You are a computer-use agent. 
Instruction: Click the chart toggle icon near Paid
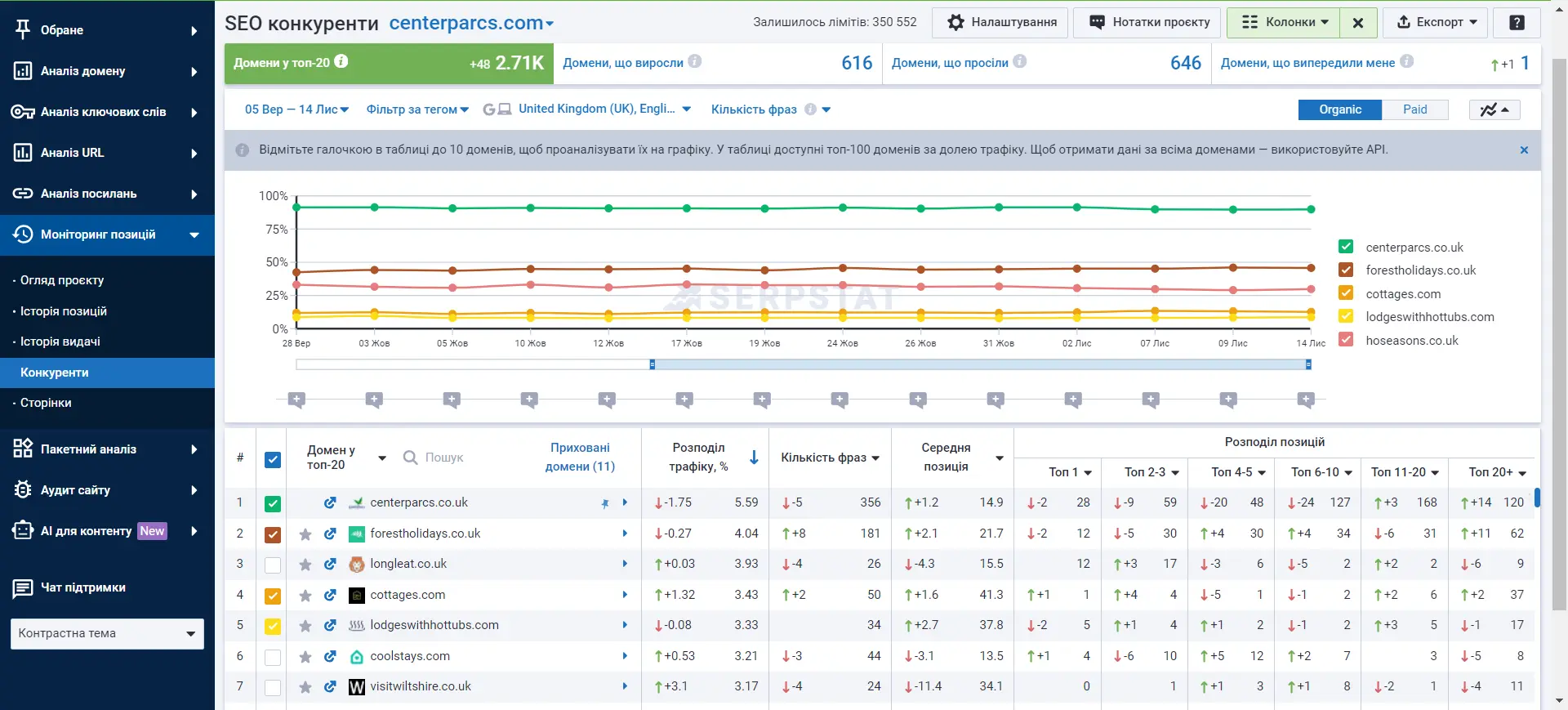[1494, 109]
